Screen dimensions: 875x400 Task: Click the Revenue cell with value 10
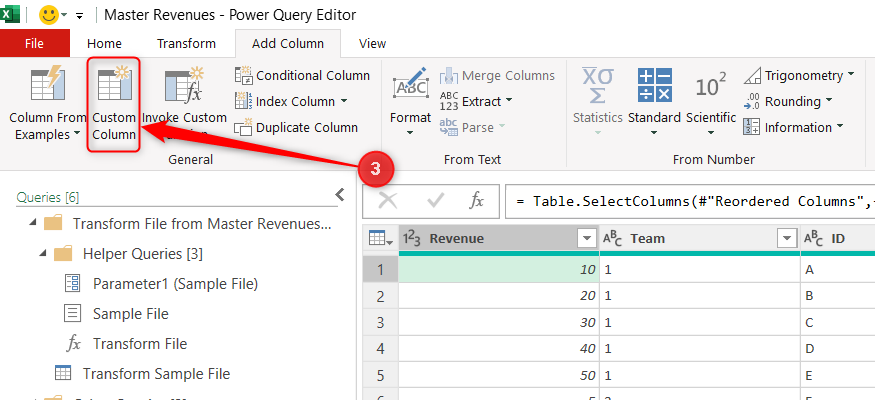tap(499, 270)
